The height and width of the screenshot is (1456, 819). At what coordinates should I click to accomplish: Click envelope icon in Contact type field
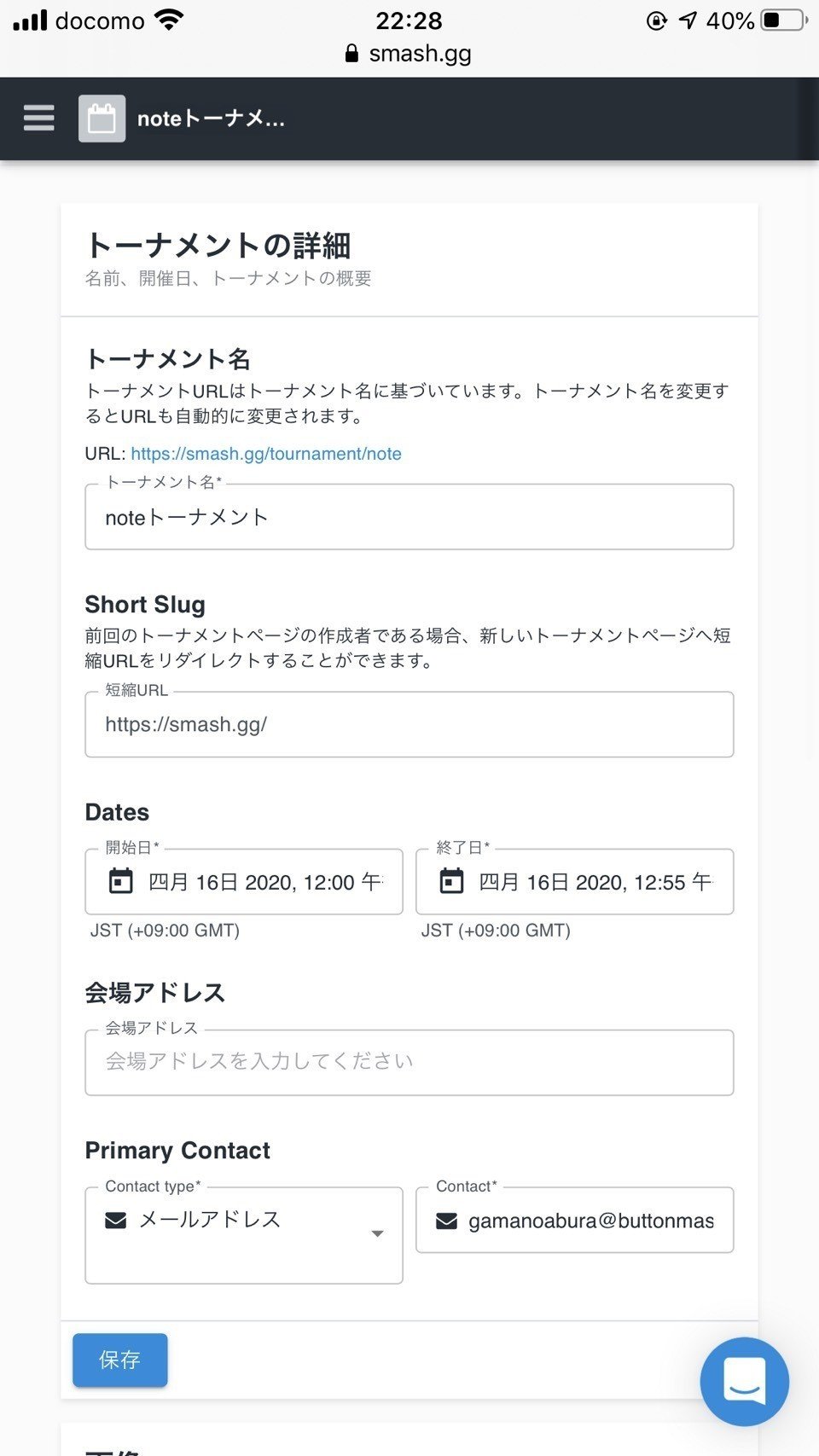(x=115, y=1221)
